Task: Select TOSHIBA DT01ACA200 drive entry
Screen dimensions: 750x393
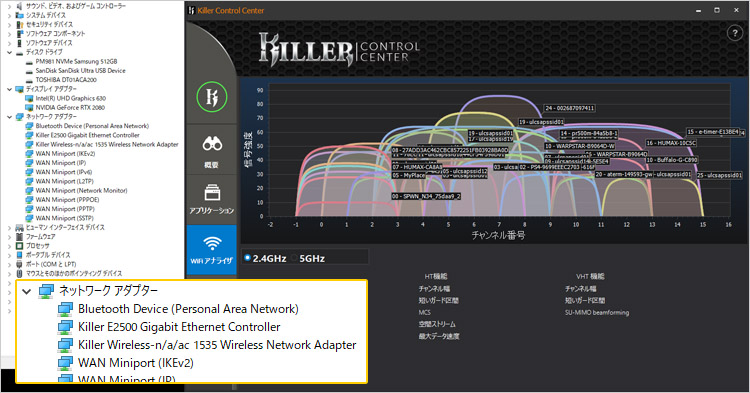Action: coord(66,80)
